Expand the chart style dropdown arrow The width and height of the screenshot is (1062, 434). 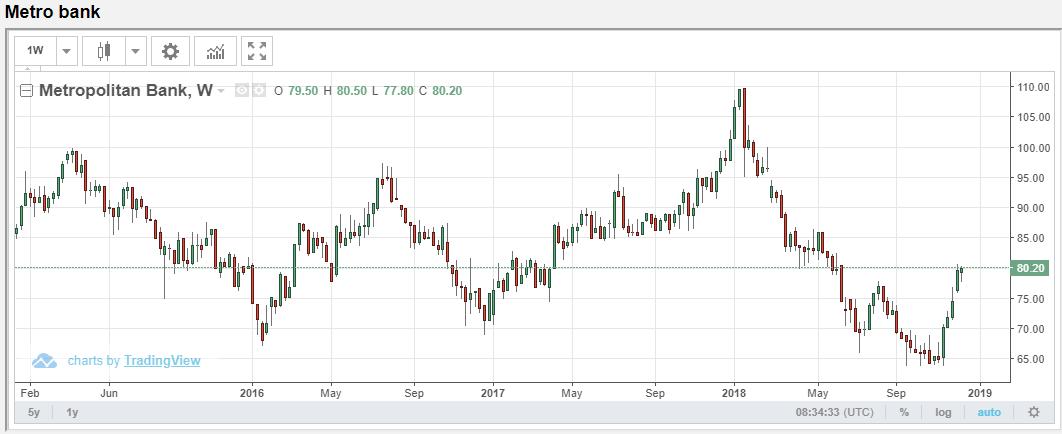coord(135,51)
